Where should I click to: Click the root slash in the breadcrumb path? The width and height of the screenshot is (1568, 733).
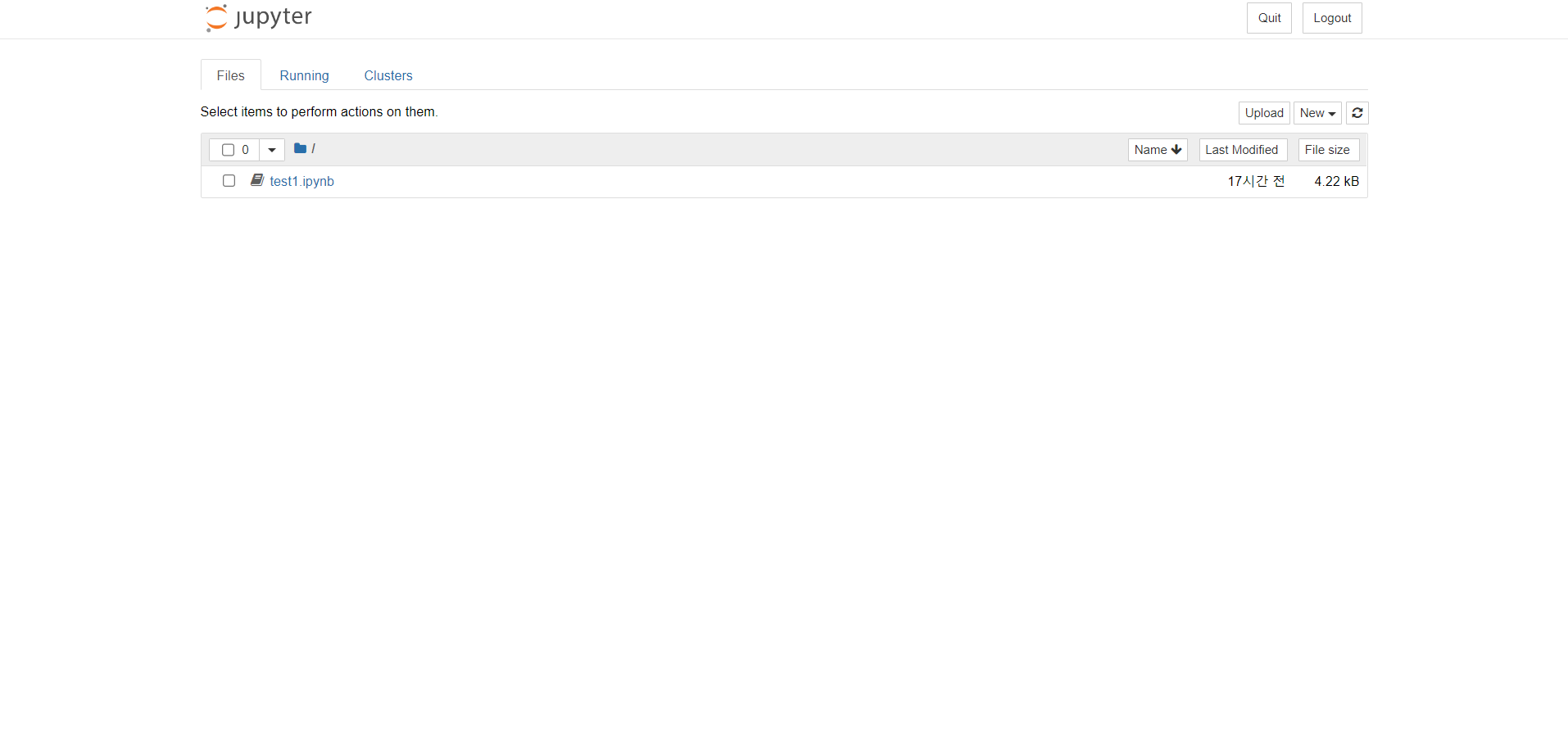tap(313, 148)
